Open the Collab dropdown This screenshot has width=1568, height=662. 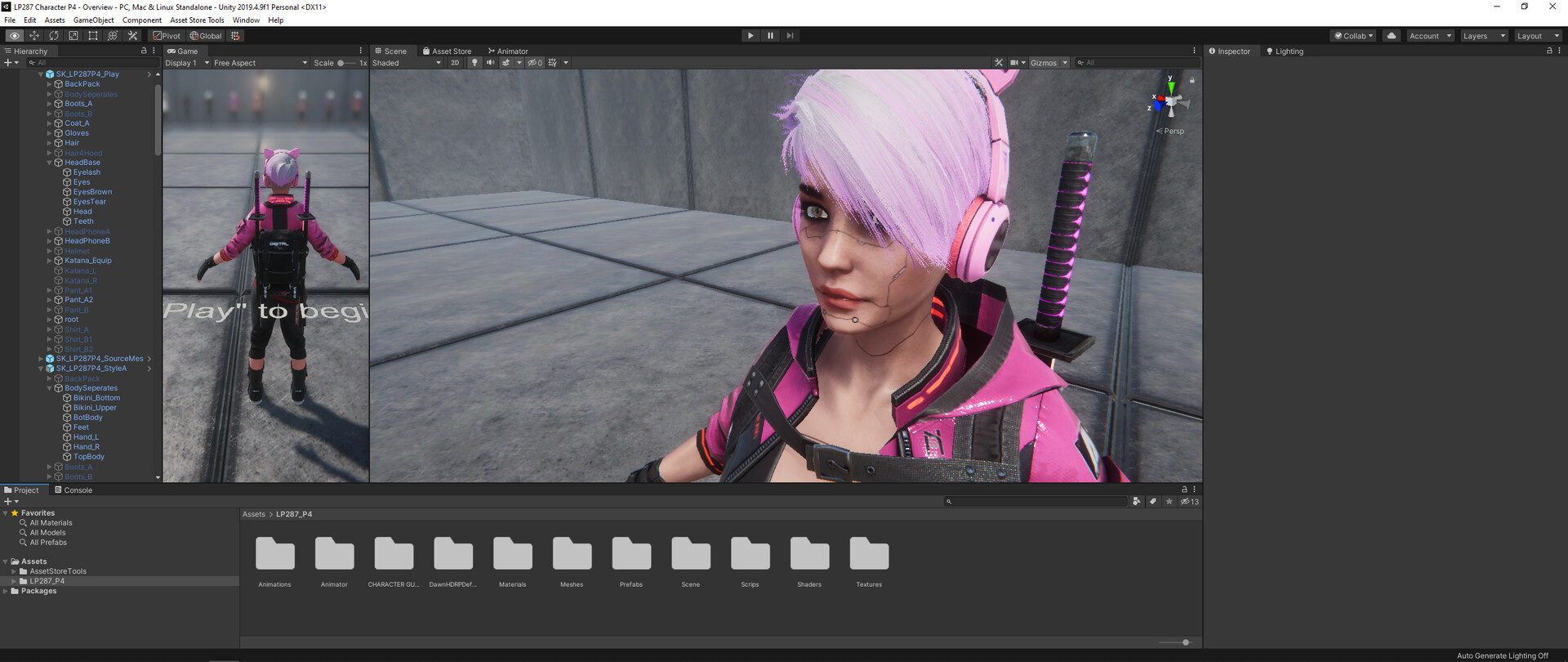tap(1354, 36)
